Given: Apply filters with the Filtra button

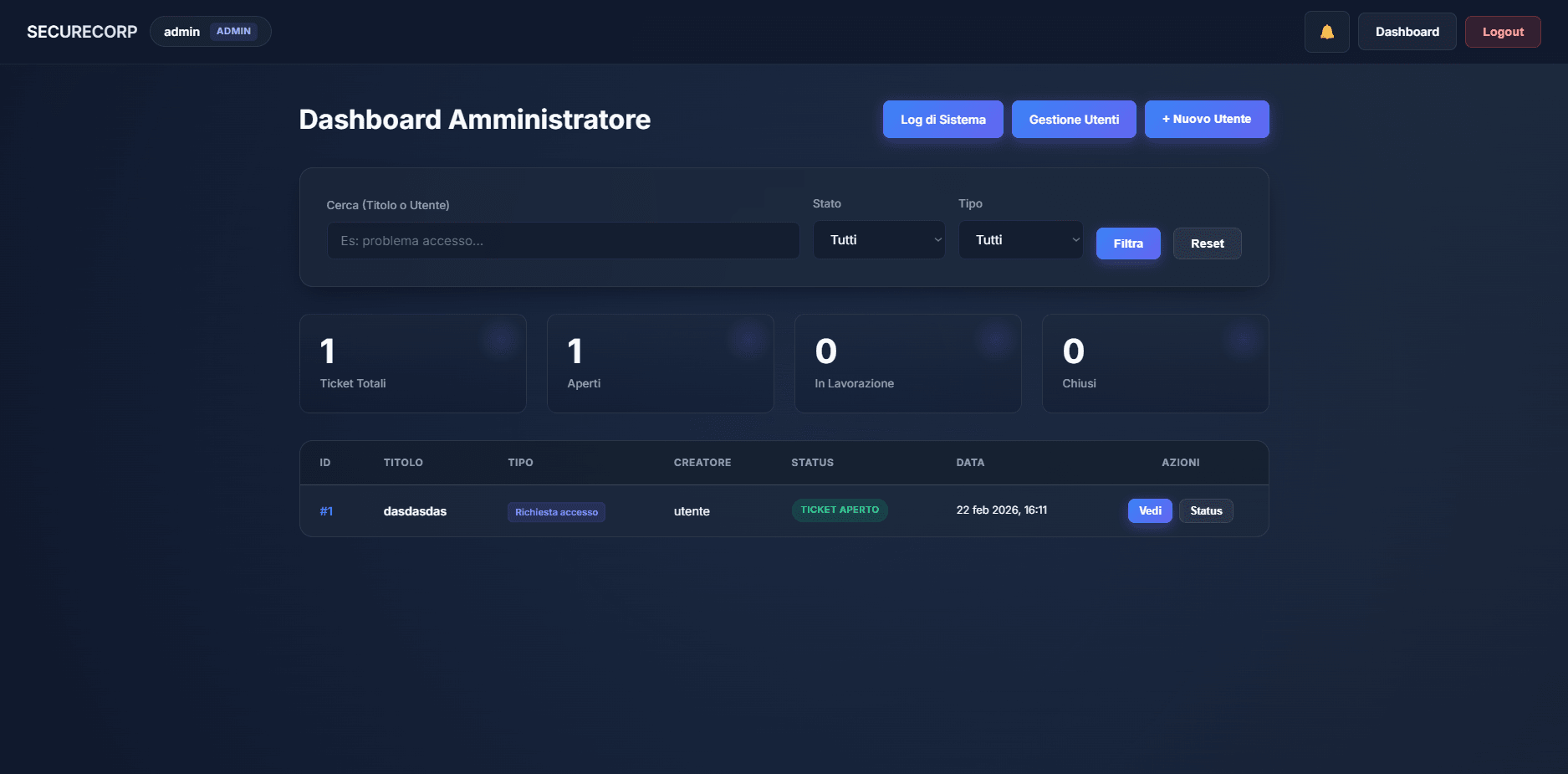Looking at the screenshot, I should pos(1128,243).
